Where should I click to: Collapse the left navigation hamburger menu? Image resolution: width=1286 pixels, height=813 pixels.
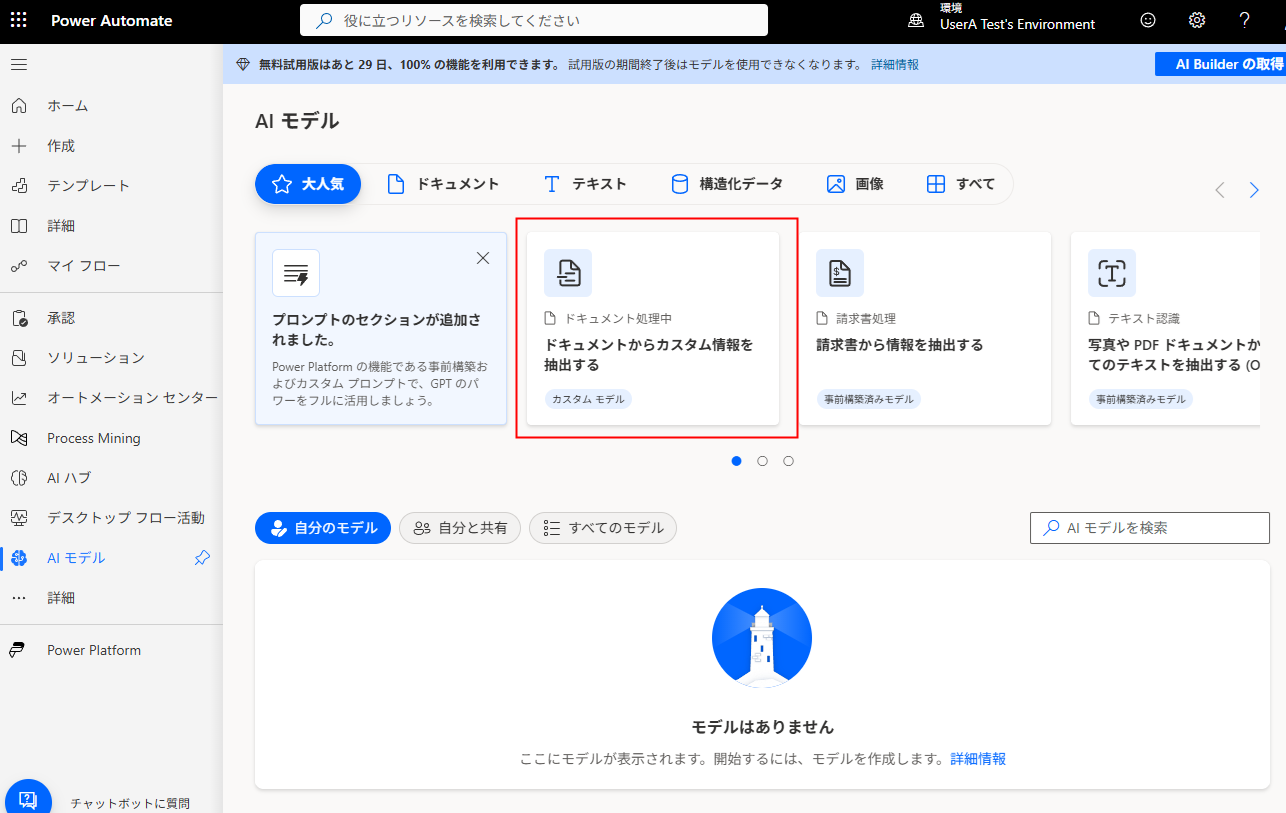19,65
